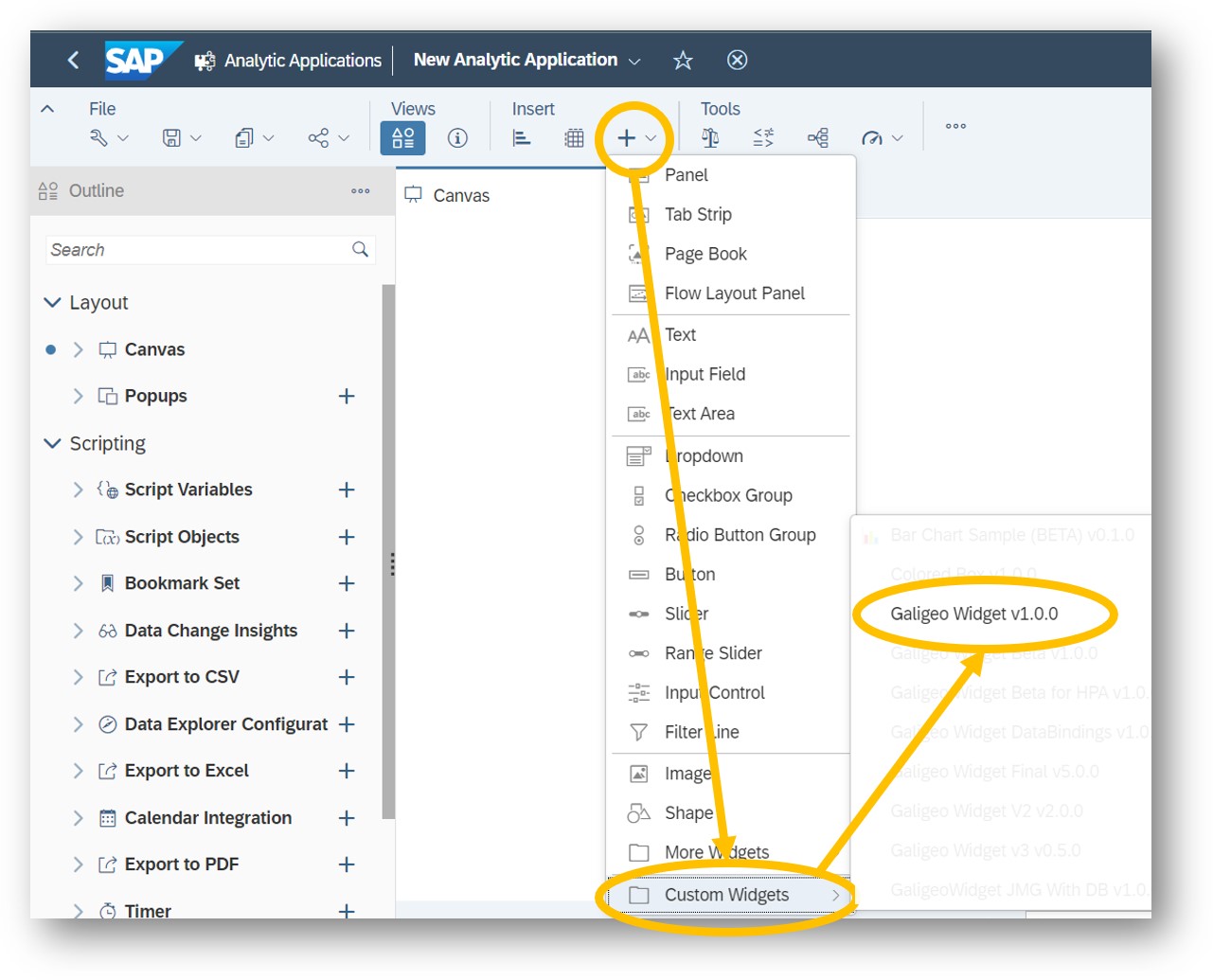Select the Canvas tab header
The height and width of the screenshot is (980, 1213).
click(x=448, y=195)
